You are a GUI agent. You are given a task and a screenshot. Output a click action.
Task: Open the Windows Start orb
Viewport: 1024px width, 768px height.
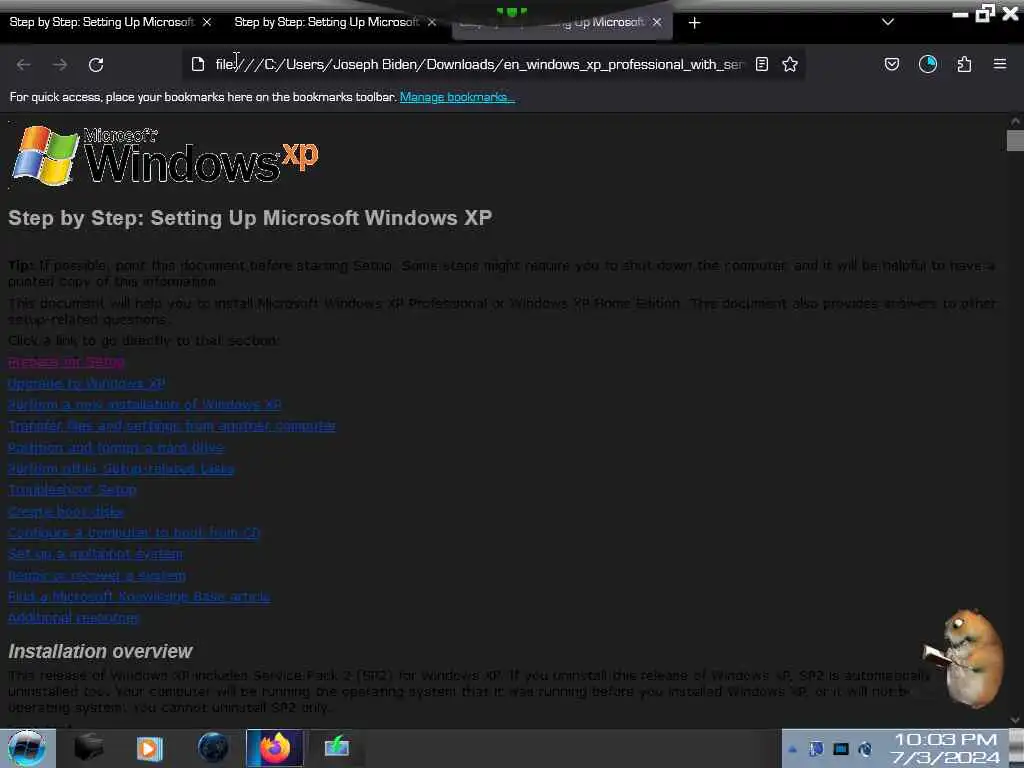(27, 748)
